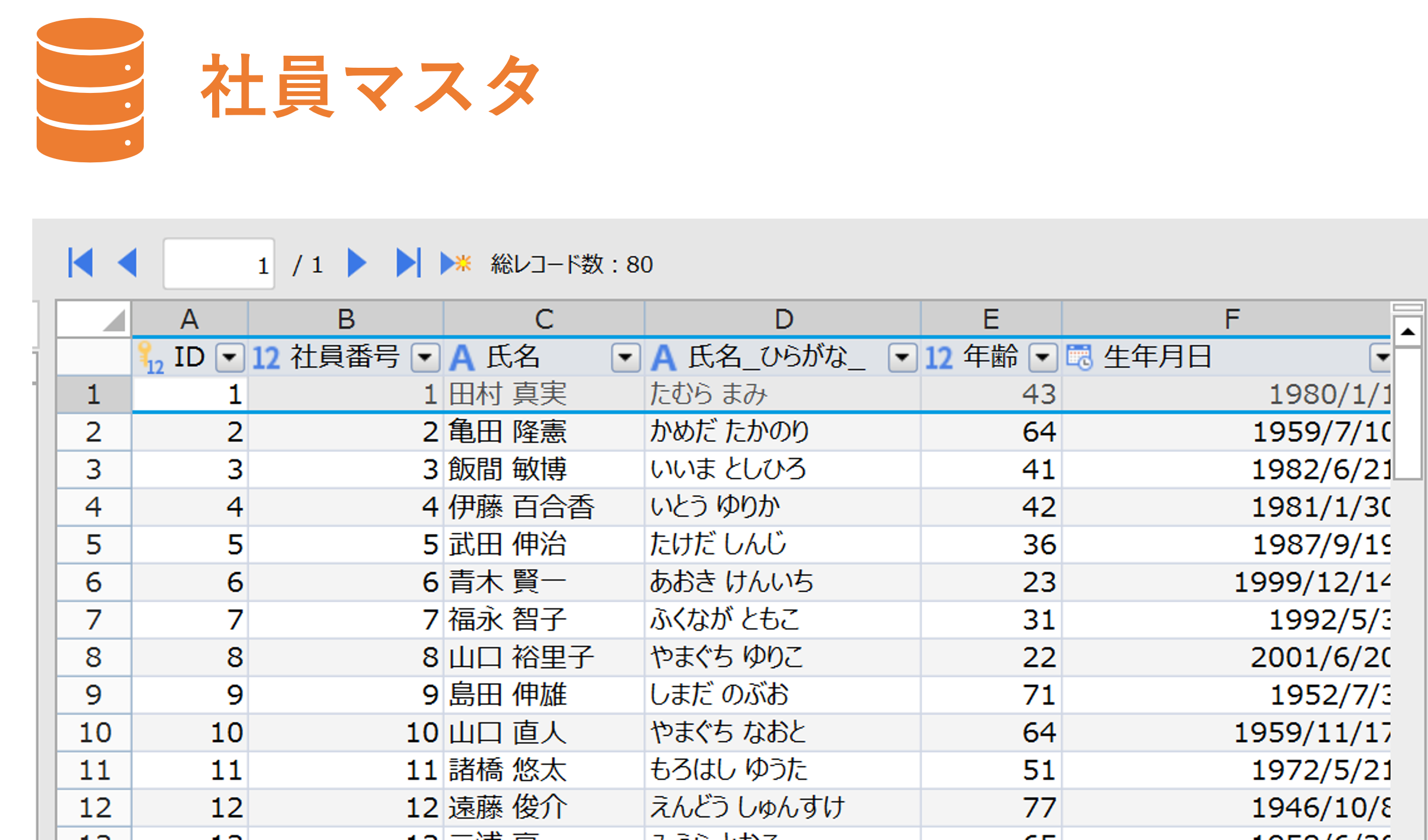Select column D header
The width and height of the screenshot is (1428, 840).
click(x=783, y=320)
